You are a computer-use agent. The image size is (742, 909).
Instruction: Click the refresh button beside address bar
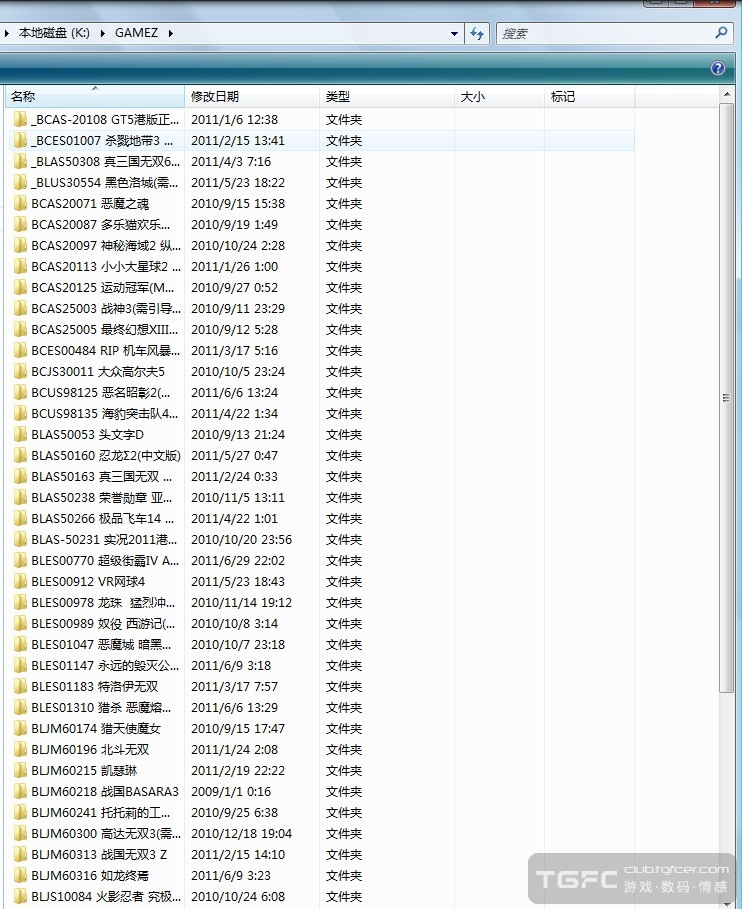click(478, 33)
